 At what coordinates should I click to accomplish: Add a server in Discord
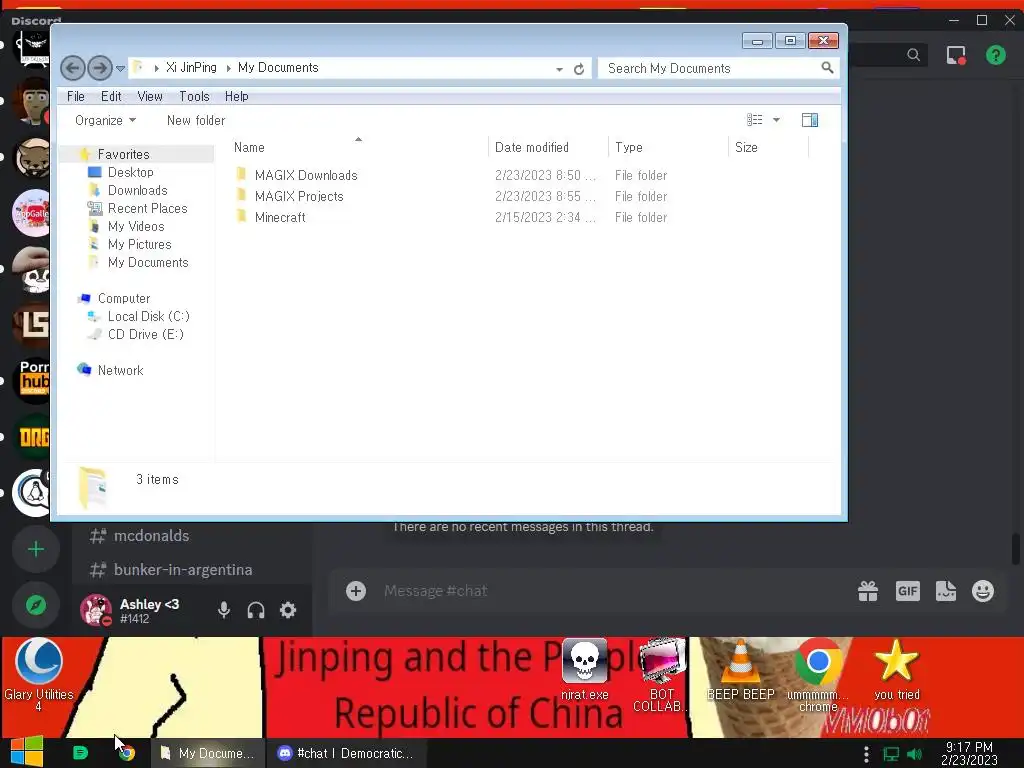pos(36,549)
